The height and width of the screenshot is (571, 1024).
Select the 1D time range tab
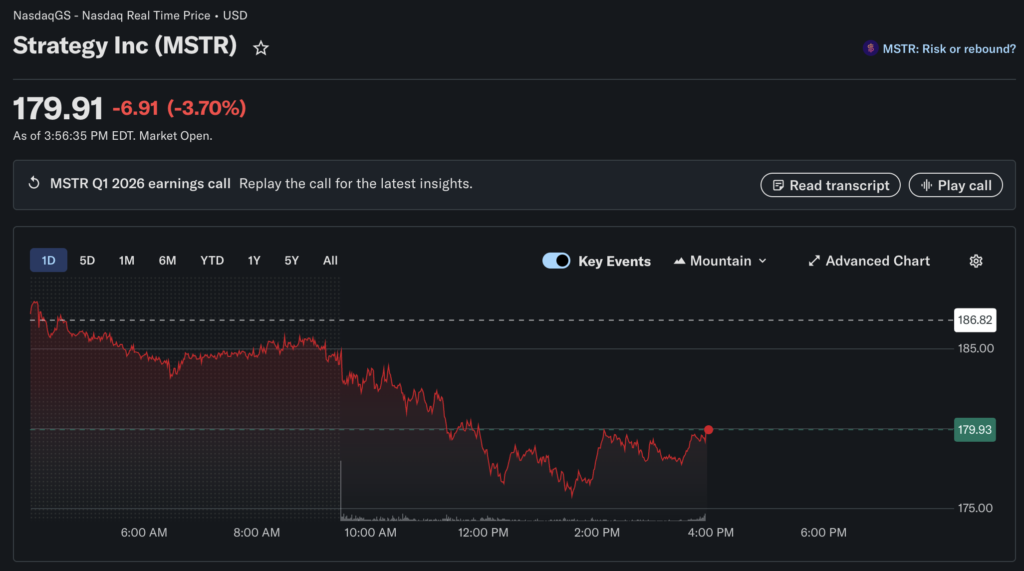[48, 260]
